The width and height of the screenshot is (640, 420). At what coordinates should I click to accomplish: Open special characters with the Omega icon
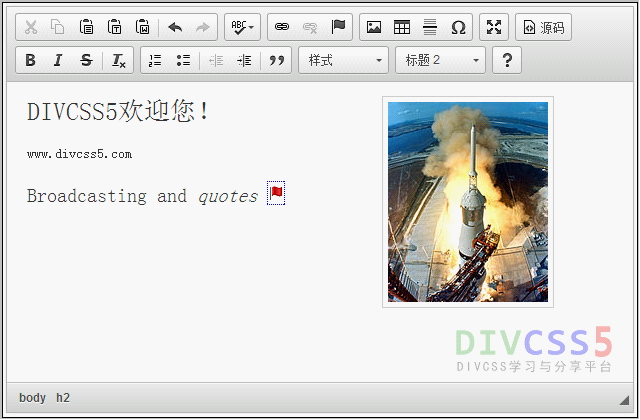point(458,27)
